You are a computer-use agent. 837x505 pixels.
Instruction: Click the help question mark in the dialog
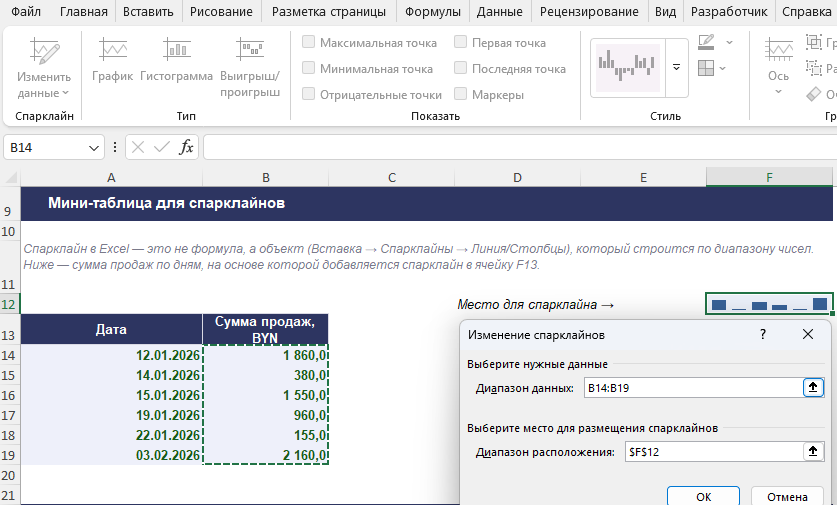pos(763,334)
